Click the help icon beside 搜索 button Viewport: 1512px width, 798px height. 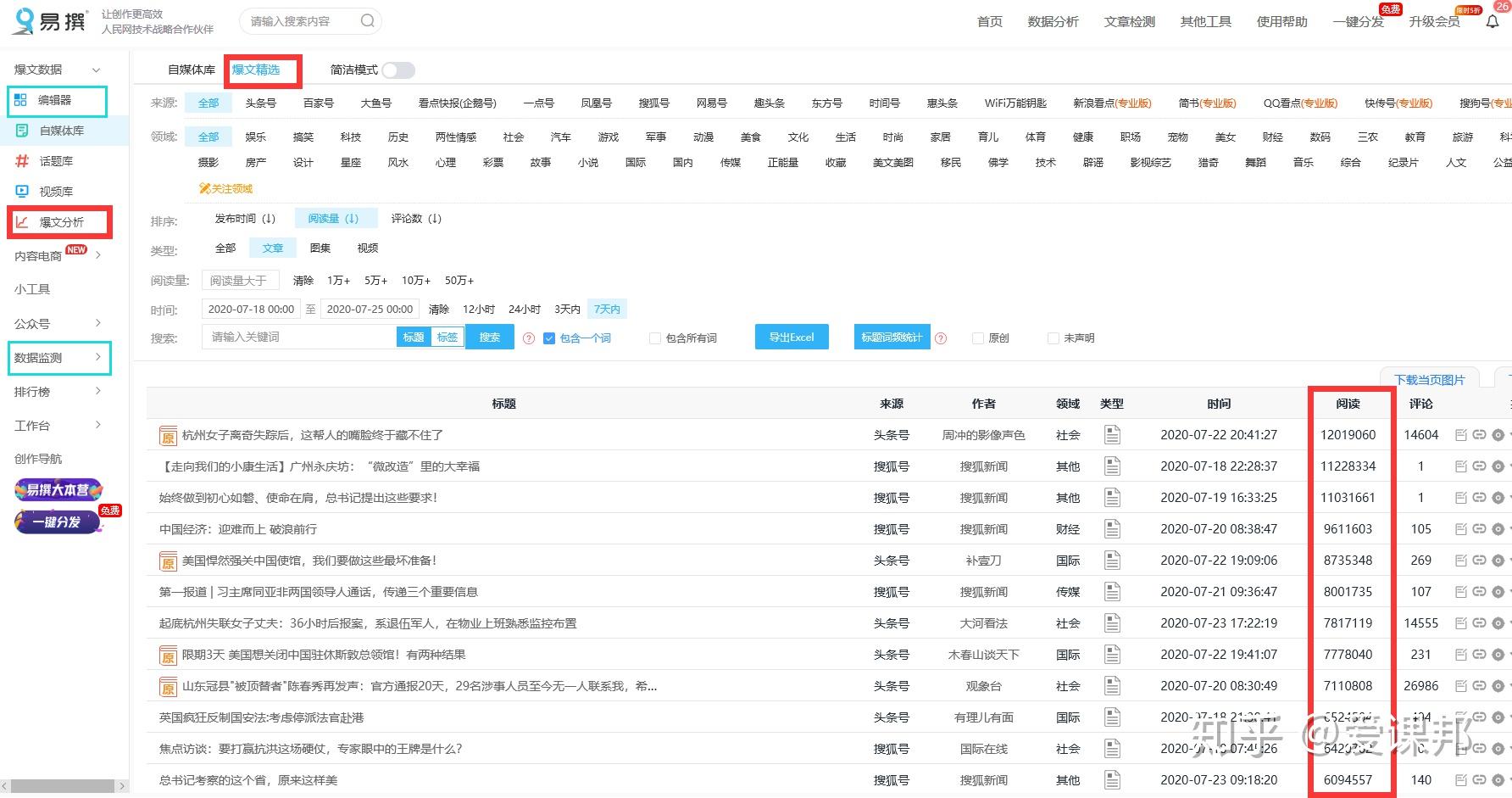pyautogui.click(x=529, y=338)
